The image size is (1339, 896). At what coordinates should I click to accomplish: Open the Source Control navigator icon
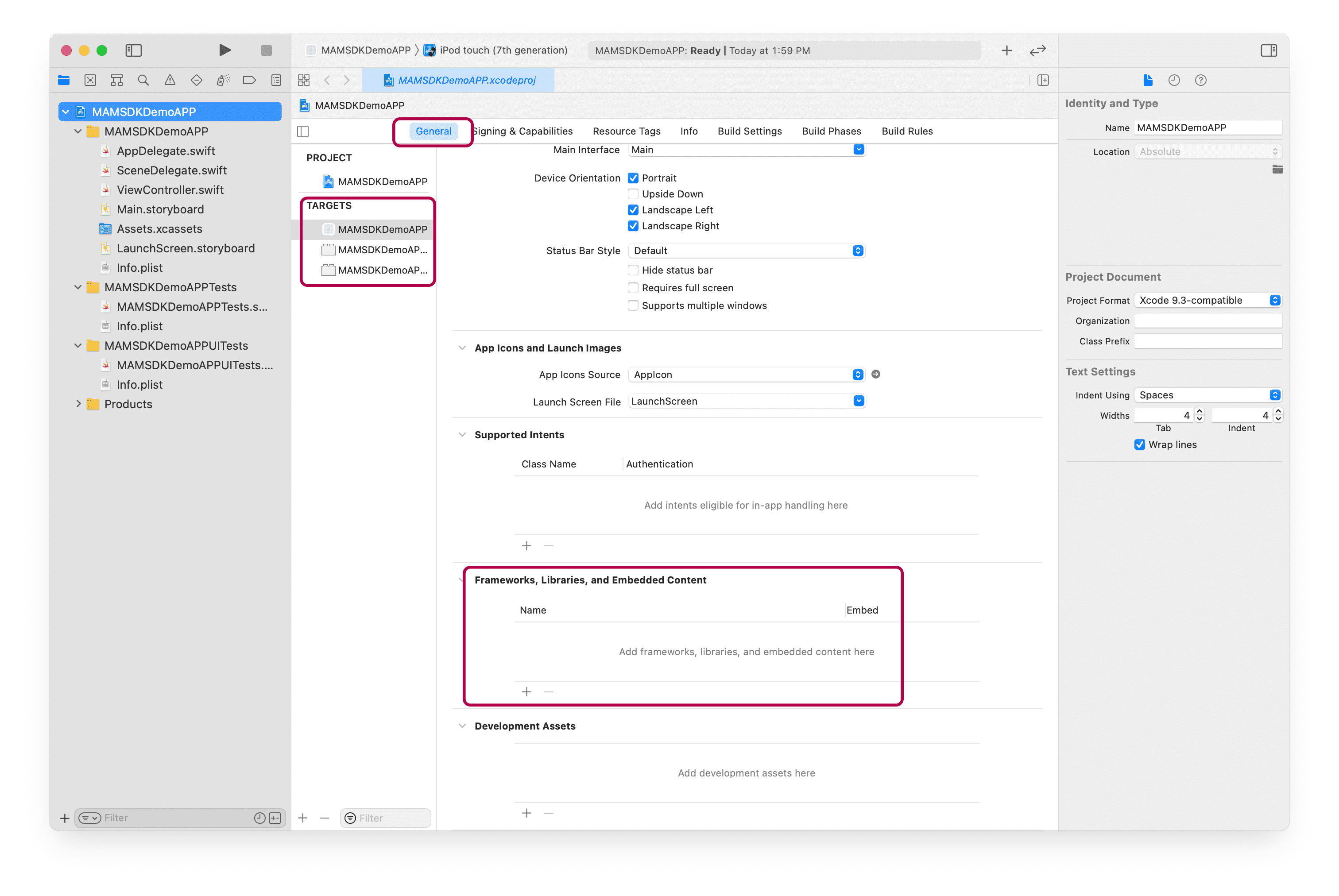click(x=90, y=81)
